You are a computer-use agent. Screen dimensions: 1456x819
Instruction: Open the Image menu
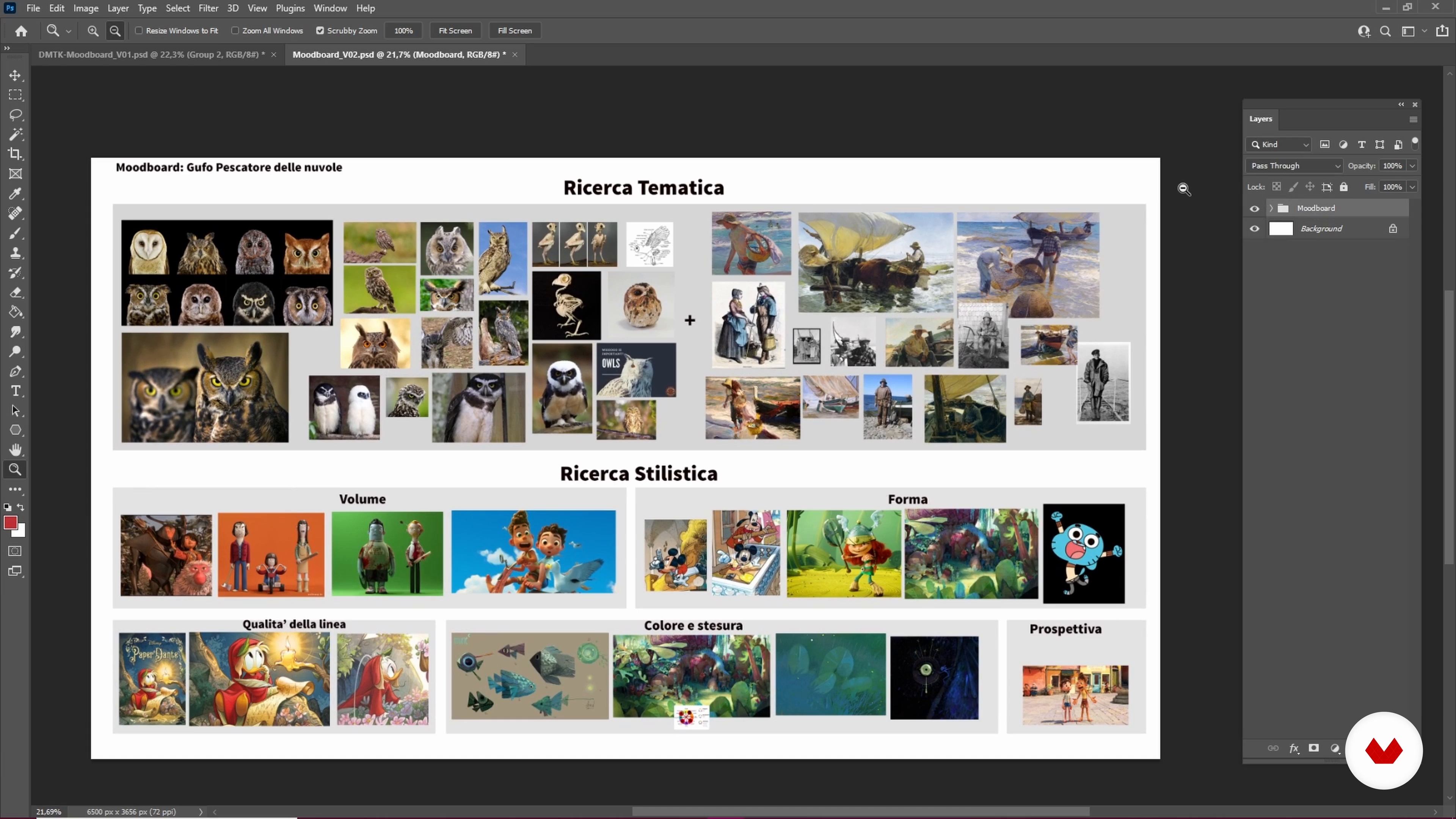pos(86,8)
